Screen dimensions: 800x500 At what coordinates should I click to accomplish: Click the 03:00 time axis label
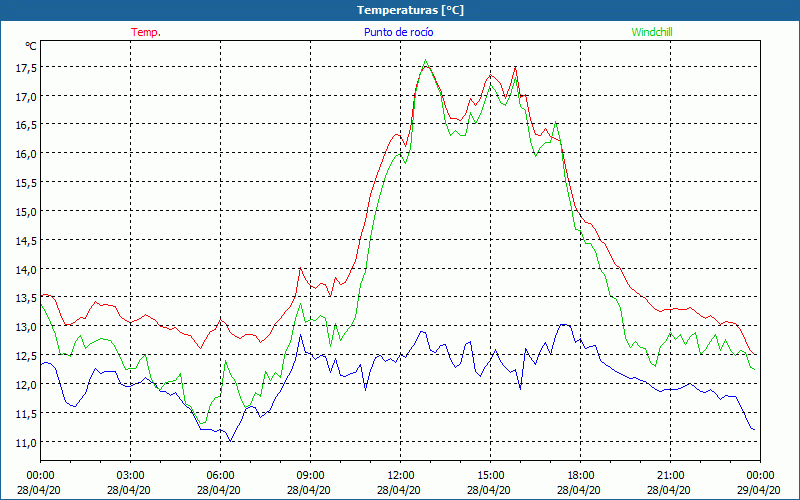click(x=131, y=476)
